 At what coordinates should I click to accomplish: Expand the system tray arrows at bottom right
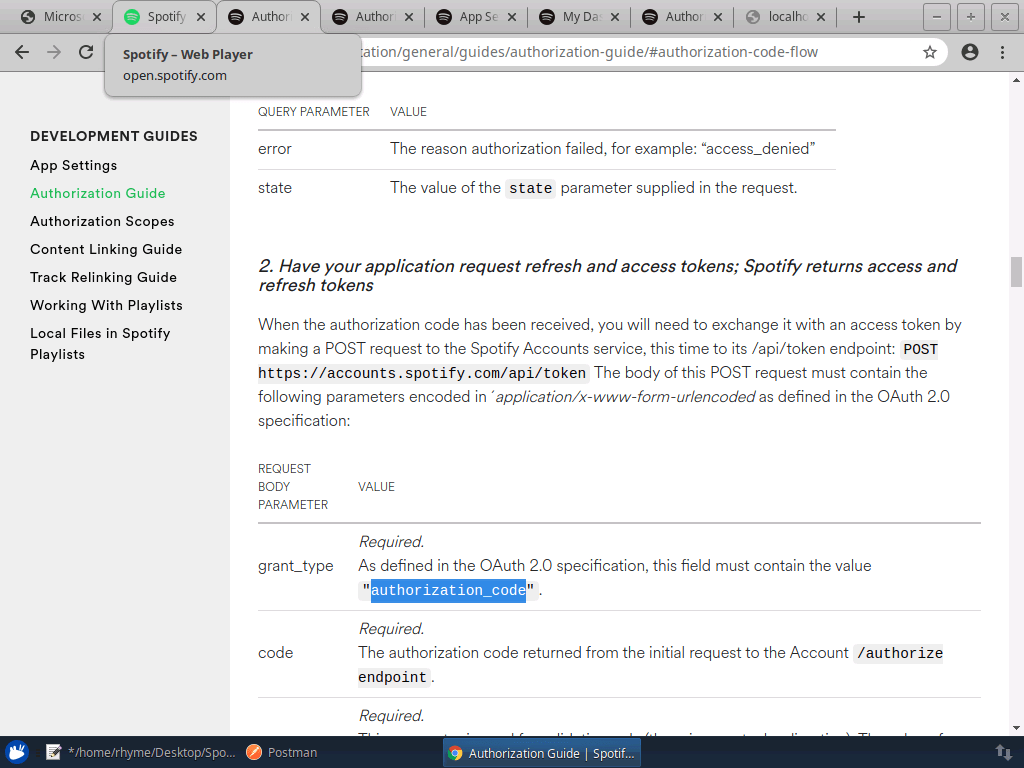click(x=1004, y=752)
